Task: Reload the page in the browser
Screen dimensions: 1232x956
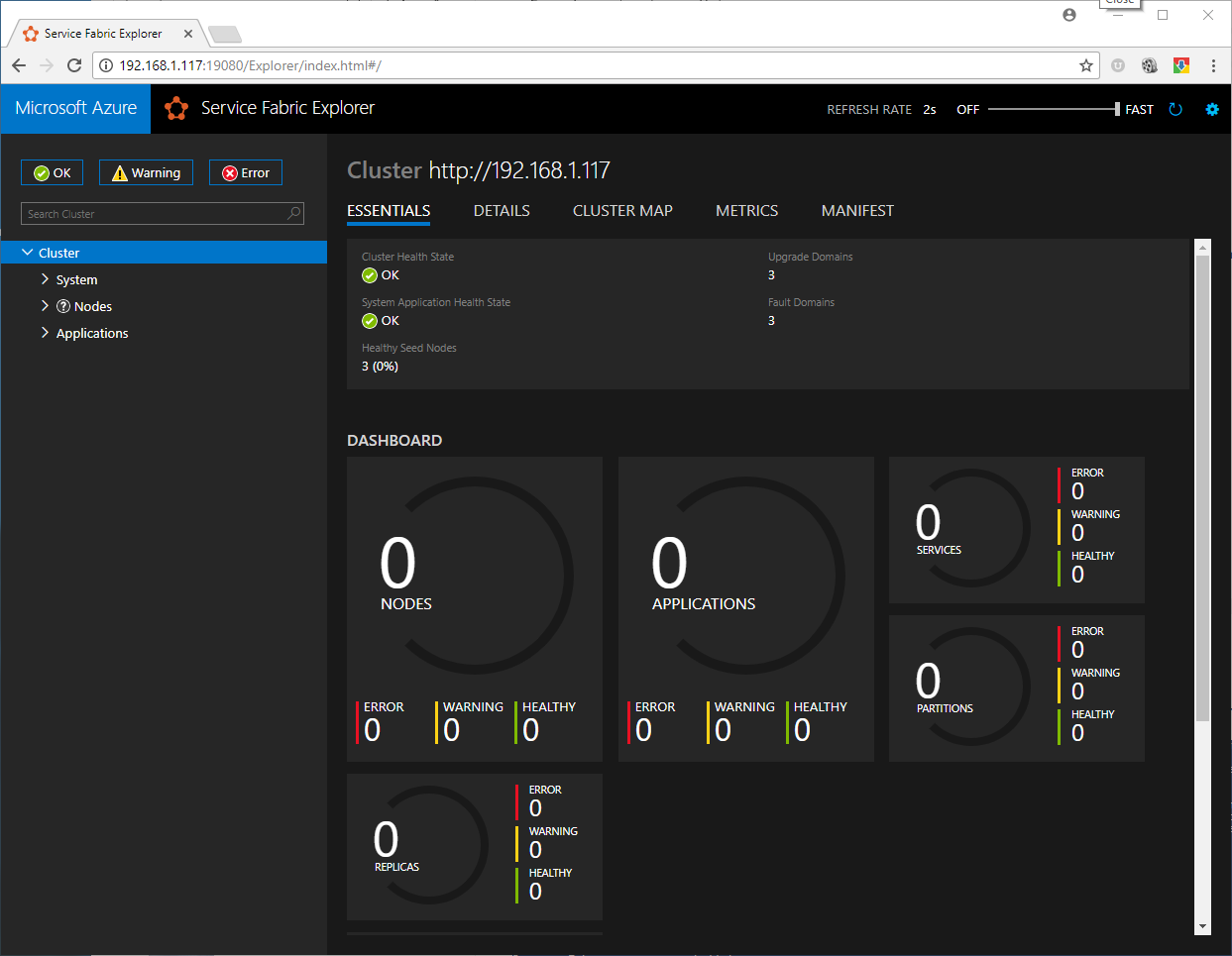Action: (x=74, y=65)
